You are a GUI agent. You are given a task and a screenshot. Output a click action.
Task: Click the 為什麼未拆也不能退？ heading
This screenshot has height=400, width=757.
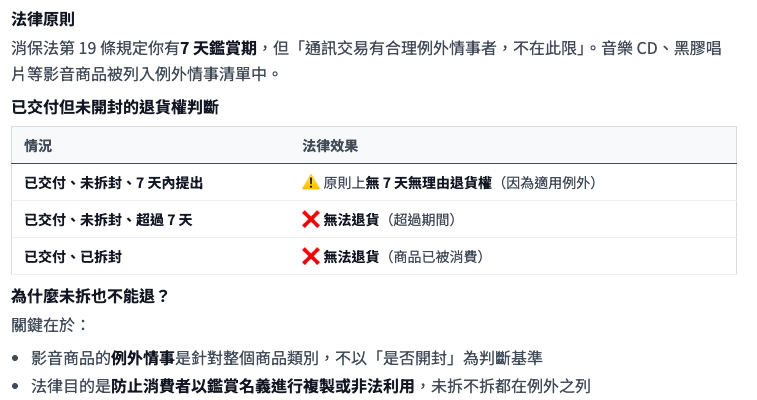coord(90,296)
